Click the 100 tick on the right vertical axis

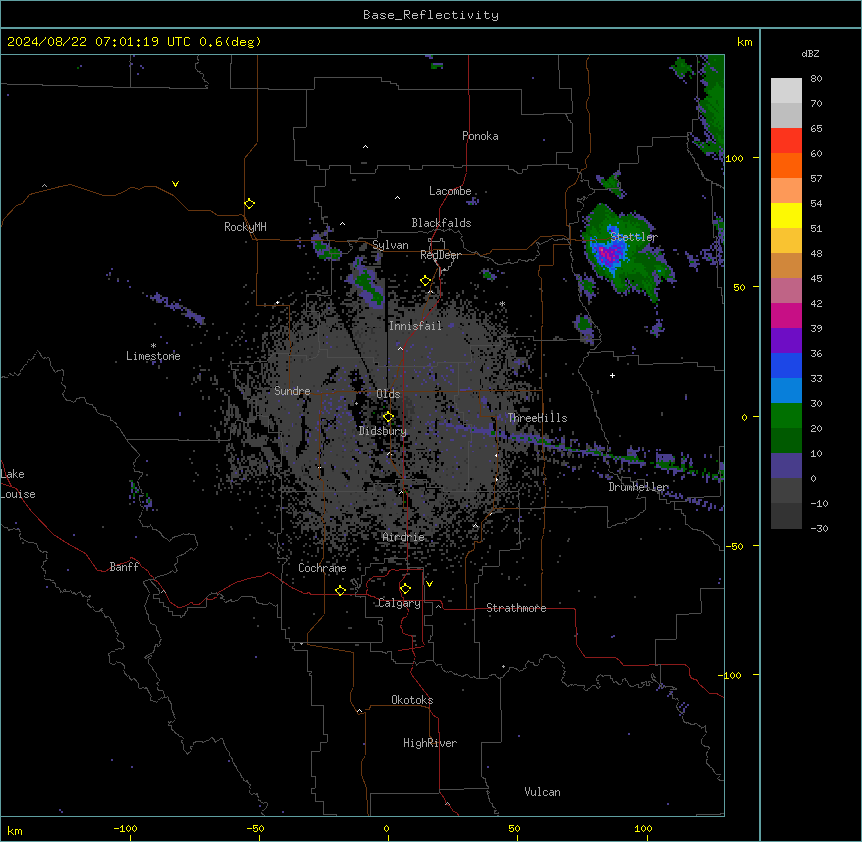click(734, 158)
